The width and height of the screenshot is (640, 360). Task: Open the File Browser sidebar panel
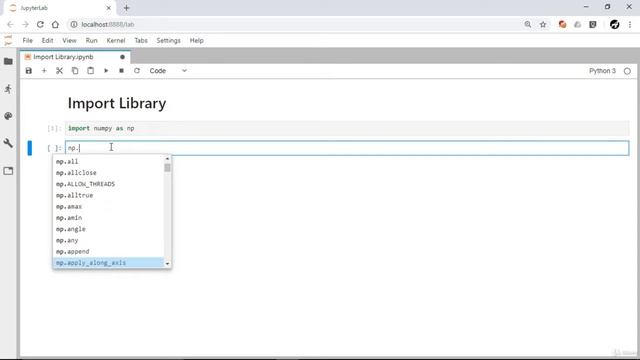pyautogui.click(x=8, y=62)
